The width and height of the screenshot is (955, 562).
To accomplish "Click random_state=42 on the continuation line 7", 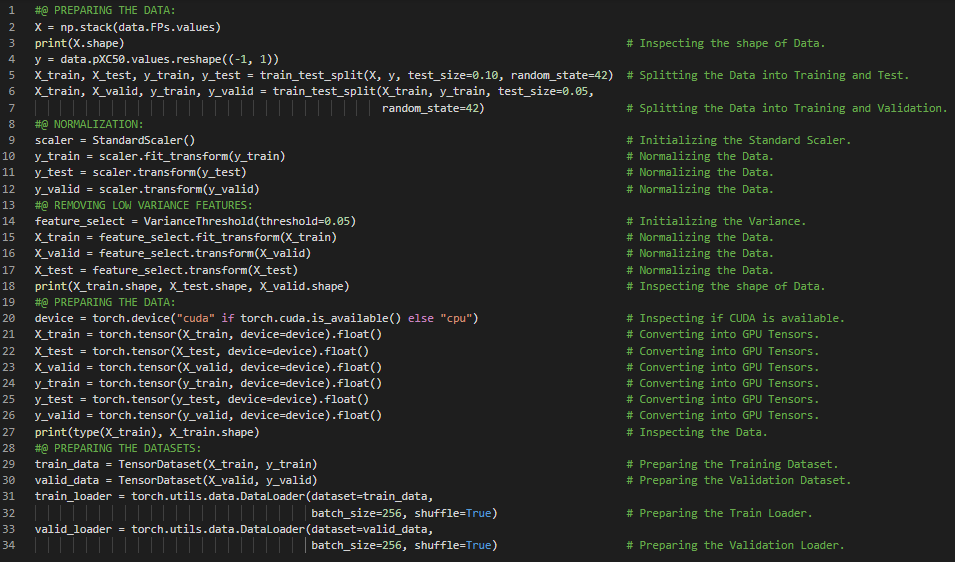I will pyautogui.click(x=433, y=108).
